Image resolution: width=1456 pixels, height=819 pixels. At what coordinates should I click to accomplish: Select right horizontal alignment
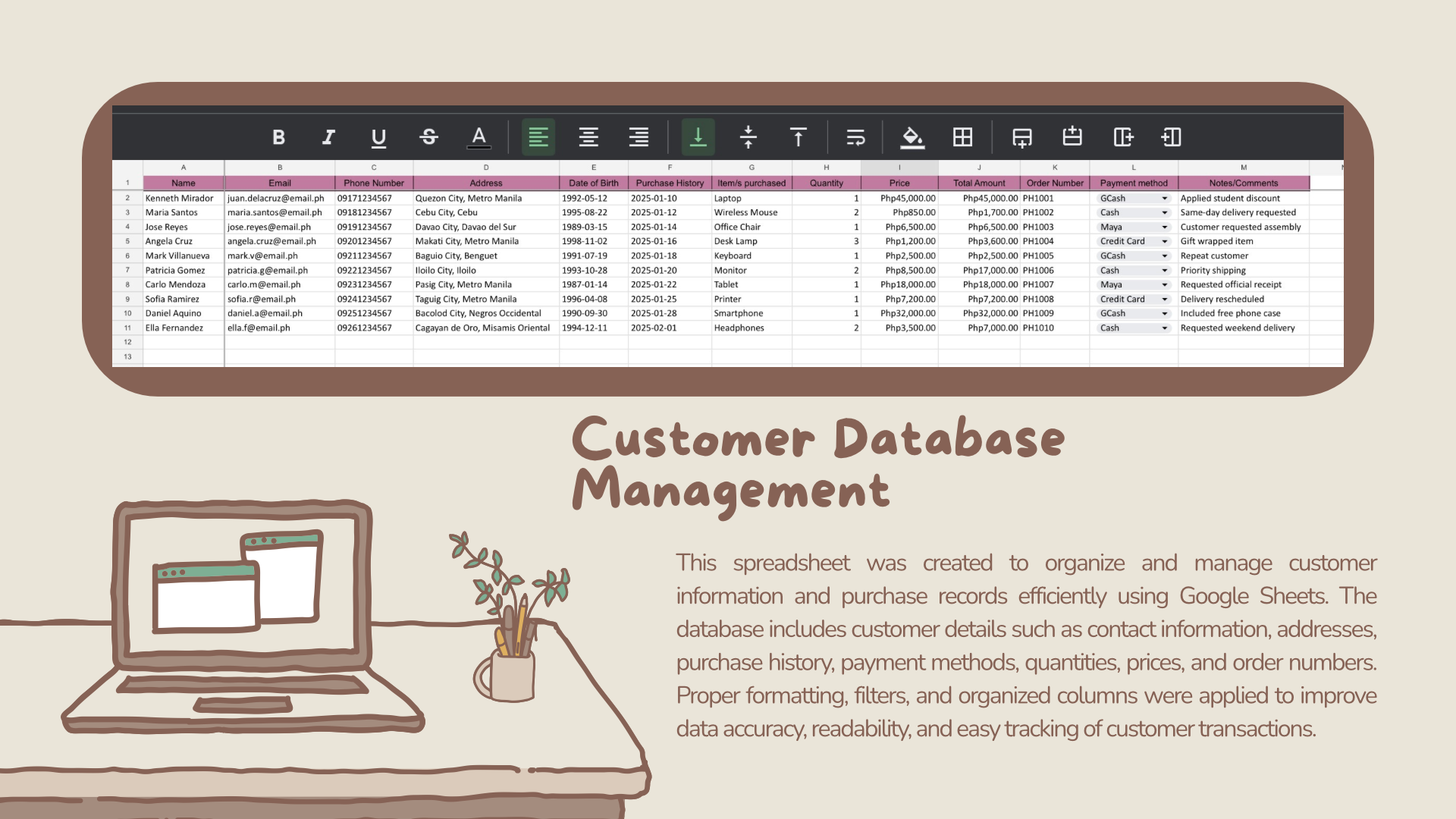click(x=639, y=137)
